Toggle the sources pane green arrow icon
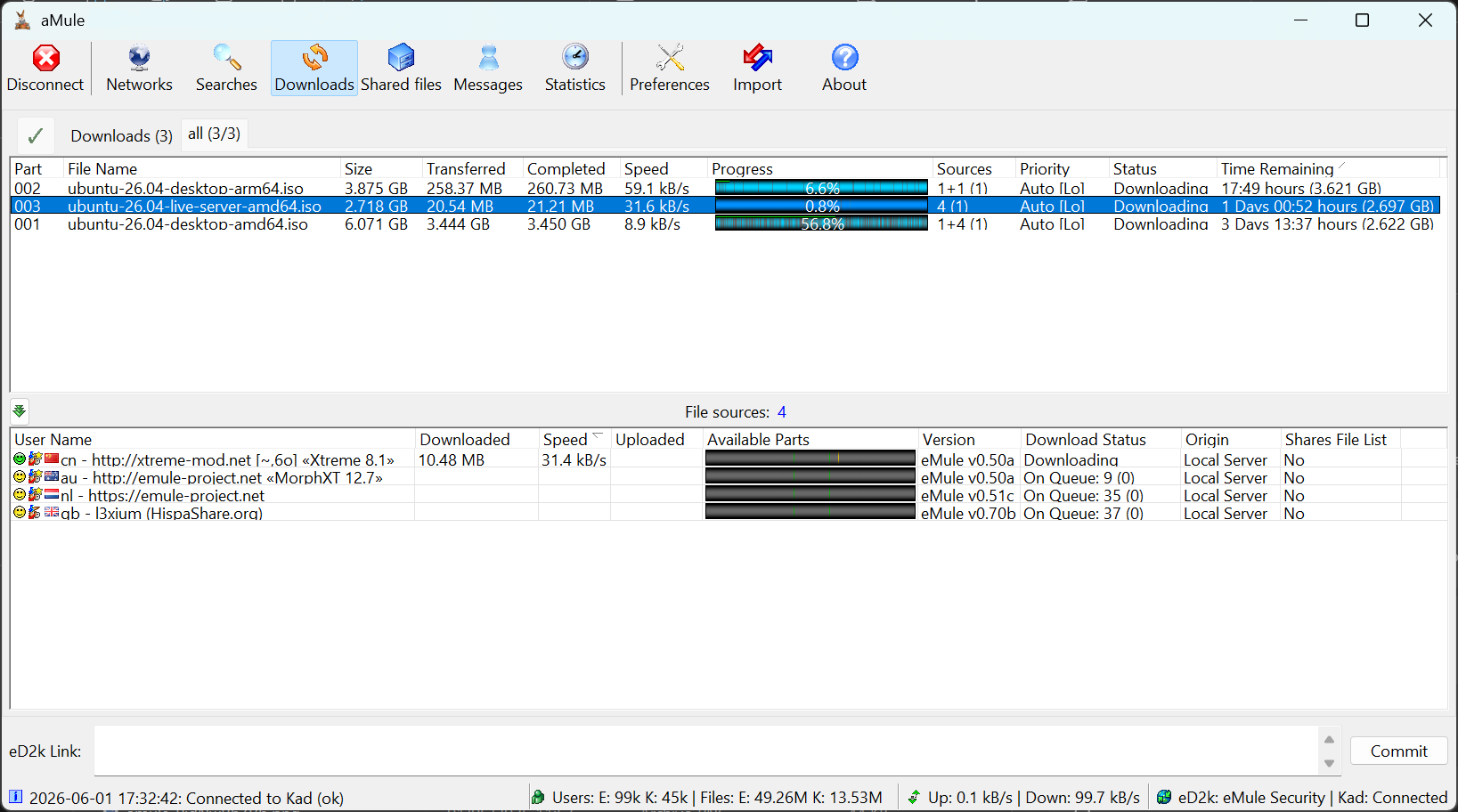Viewport: 1458px width, 812px height. (x=19, y=411)
